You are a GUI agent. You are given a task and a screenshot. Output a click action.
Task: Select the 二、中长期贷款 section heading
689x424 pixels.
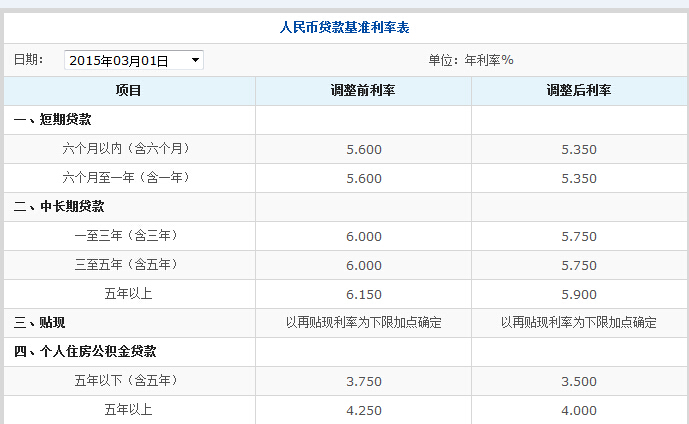[59, 207]
